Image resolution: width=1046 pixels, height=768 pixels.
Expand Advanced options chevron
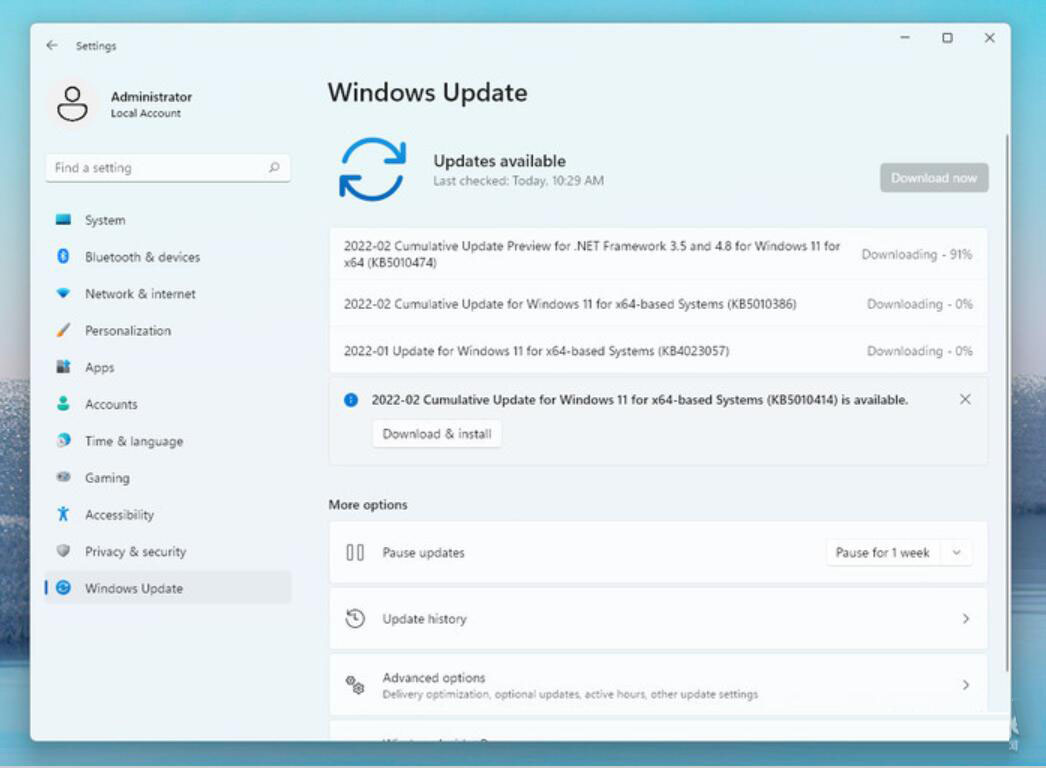(x=965, y=685)
